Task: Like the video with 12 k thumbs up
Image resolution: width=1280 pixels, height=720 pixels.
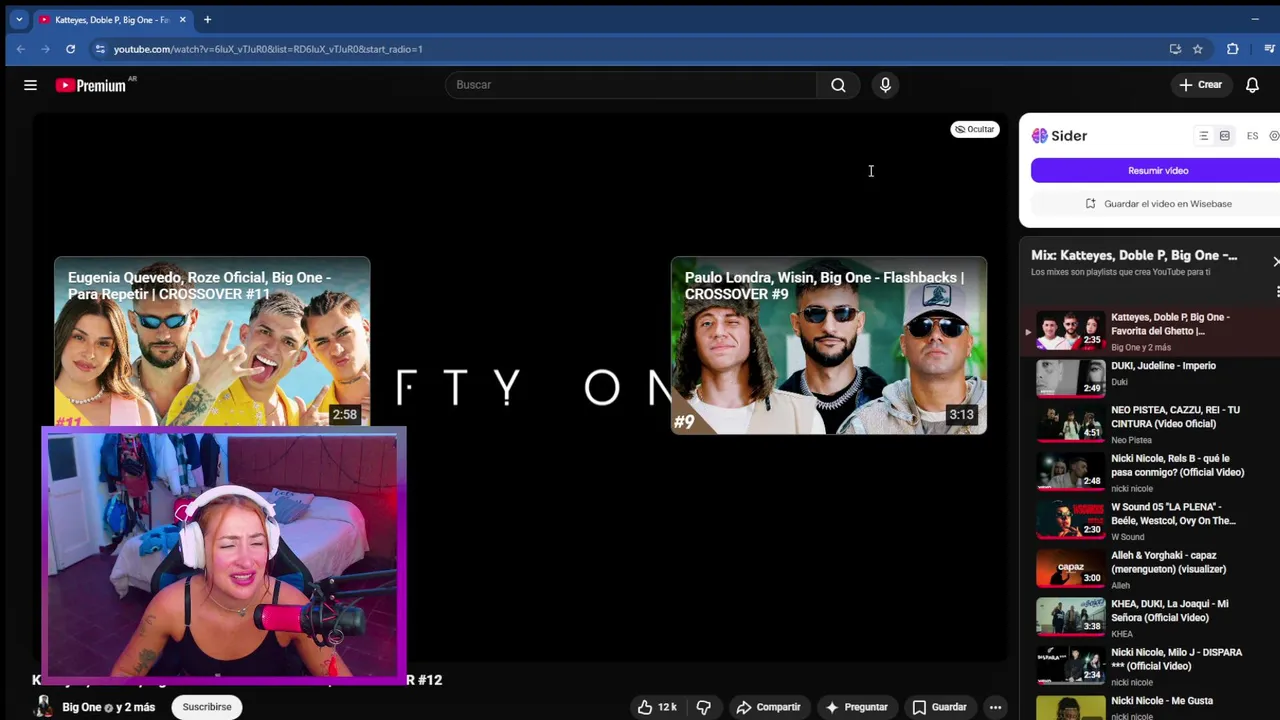Action: coord(657,707)
